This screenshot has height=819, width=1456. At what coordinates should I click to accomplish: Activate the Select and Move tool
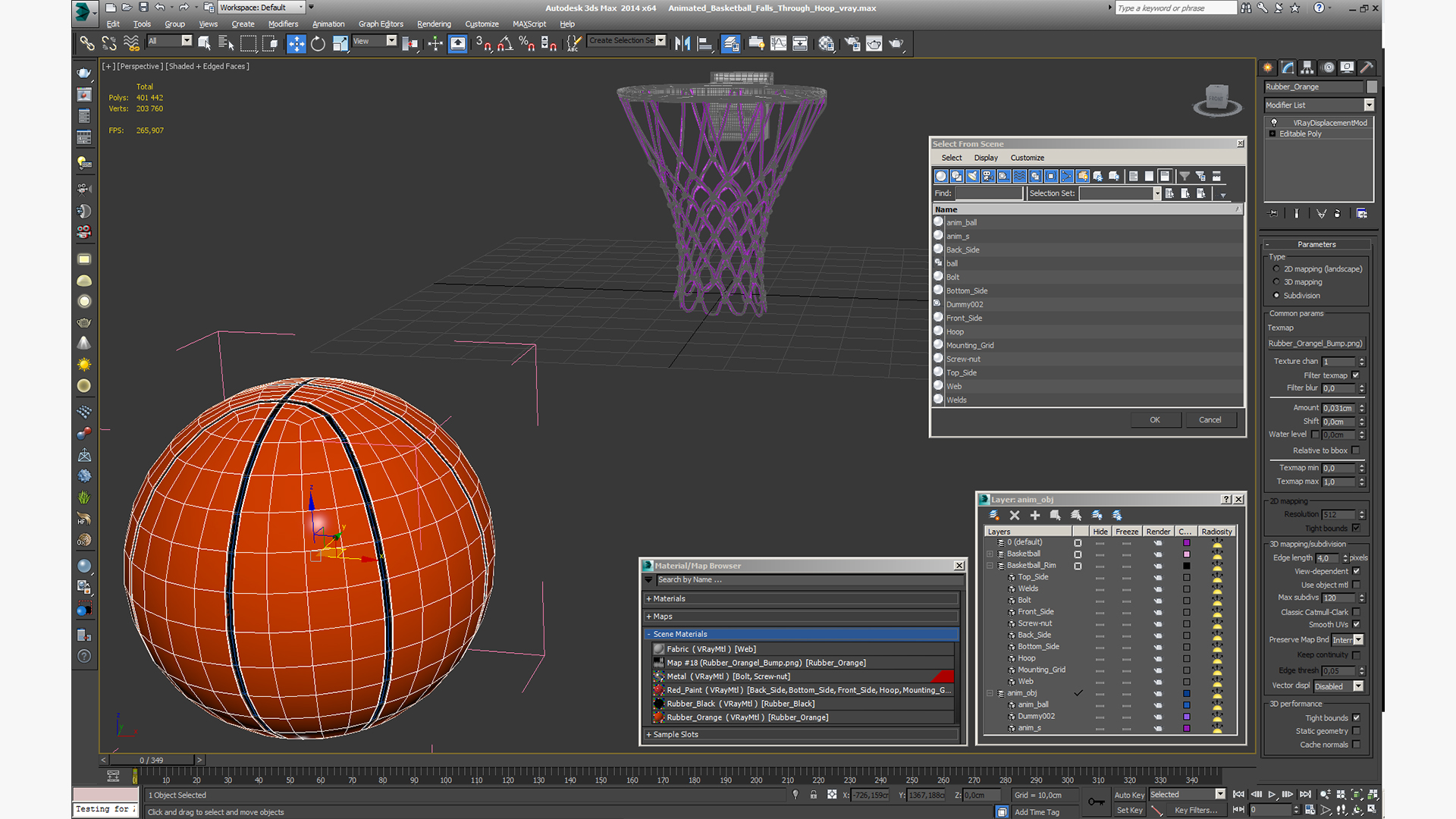coord(296,43)
